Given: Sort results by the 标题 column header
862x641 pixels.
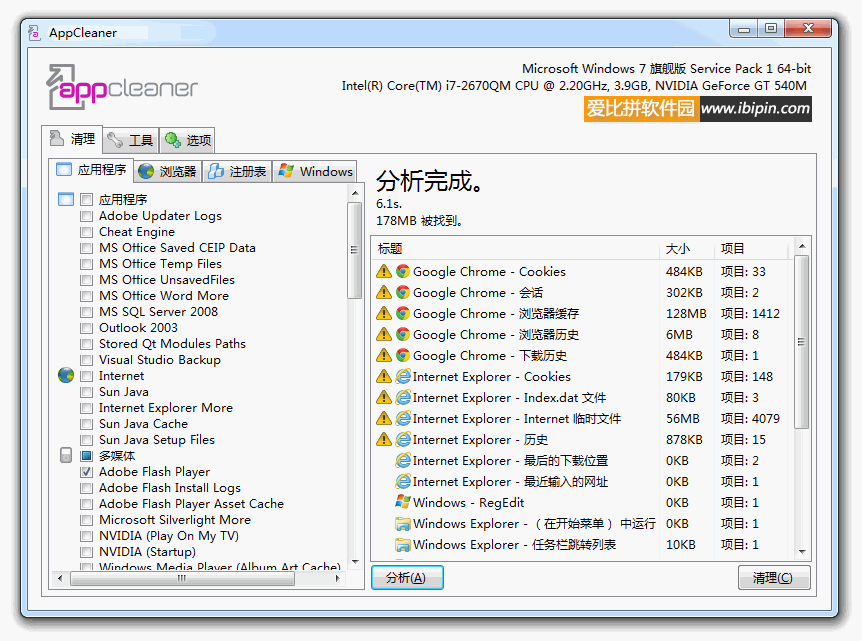Looking at the screenshot, I should 516,248.
